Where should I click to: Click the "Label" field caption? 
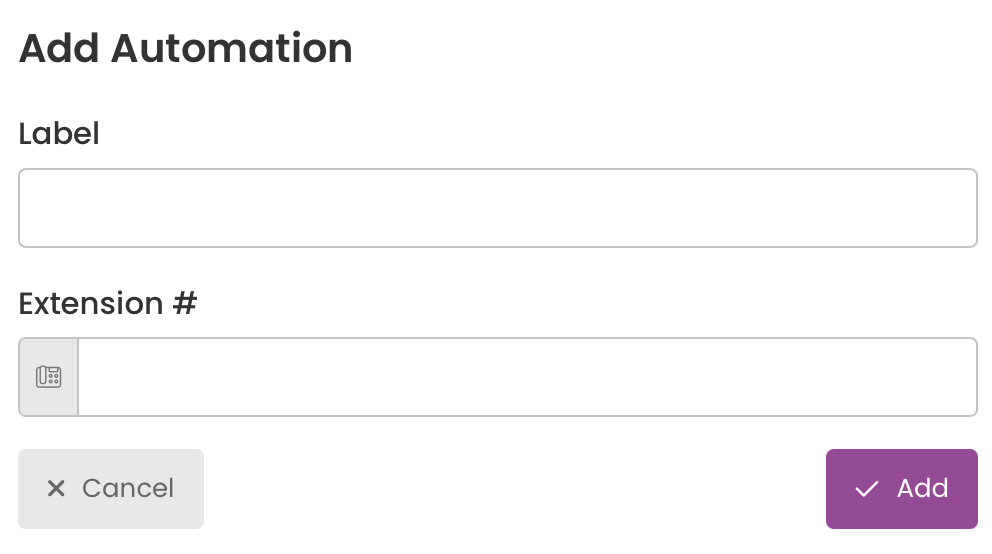(x=59, y=133)
